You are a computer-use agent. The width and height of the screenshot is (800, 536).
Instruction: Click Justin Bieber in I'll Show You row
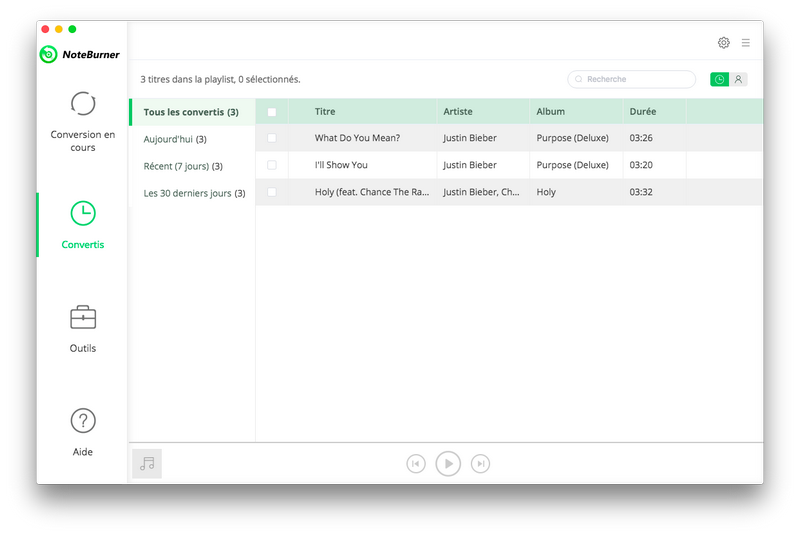point(469,165)
